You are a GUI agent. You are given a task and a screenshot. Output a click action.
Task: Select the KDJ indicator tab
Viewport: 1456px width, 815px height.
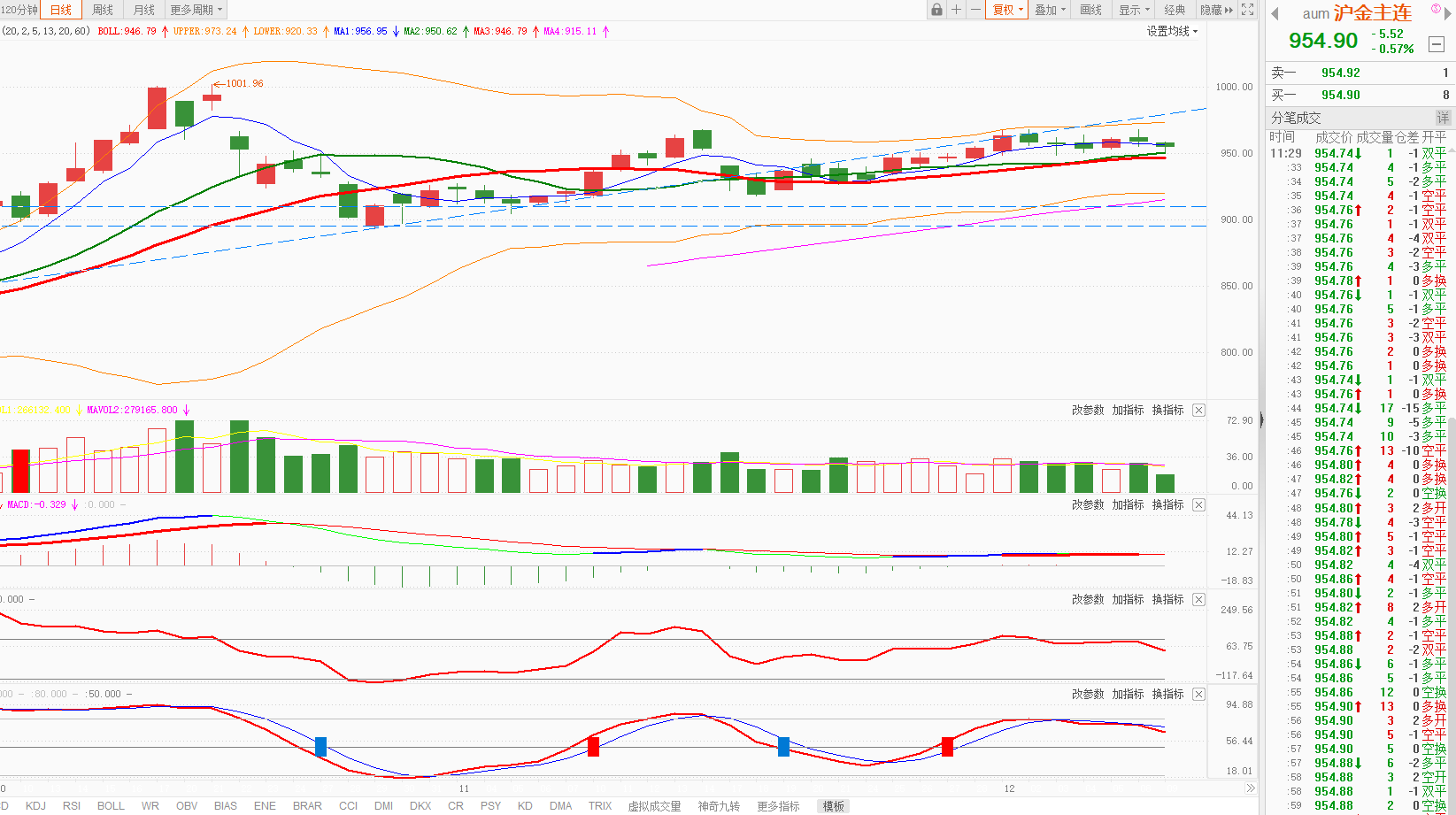pyautogui.click(x=35, y=806)
